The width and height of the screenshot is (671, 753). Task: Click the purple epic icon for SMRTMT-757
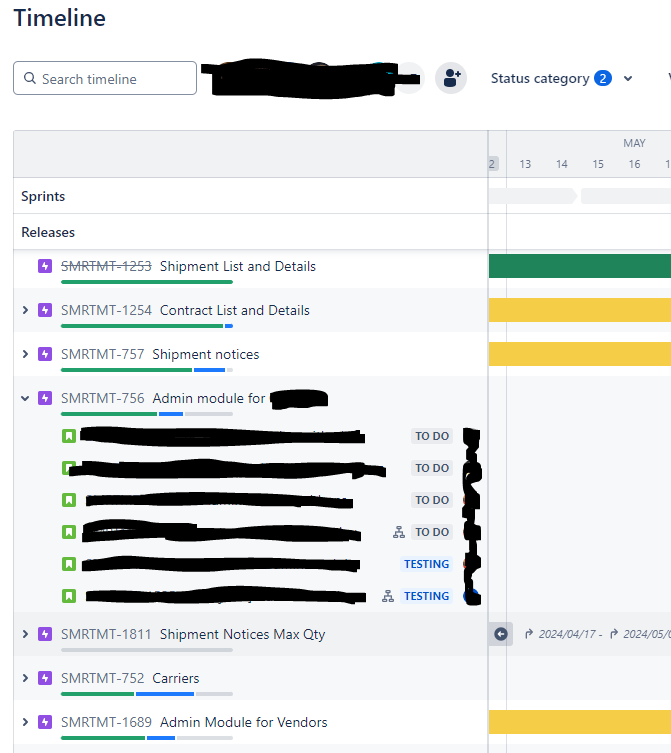coord(45,354)
